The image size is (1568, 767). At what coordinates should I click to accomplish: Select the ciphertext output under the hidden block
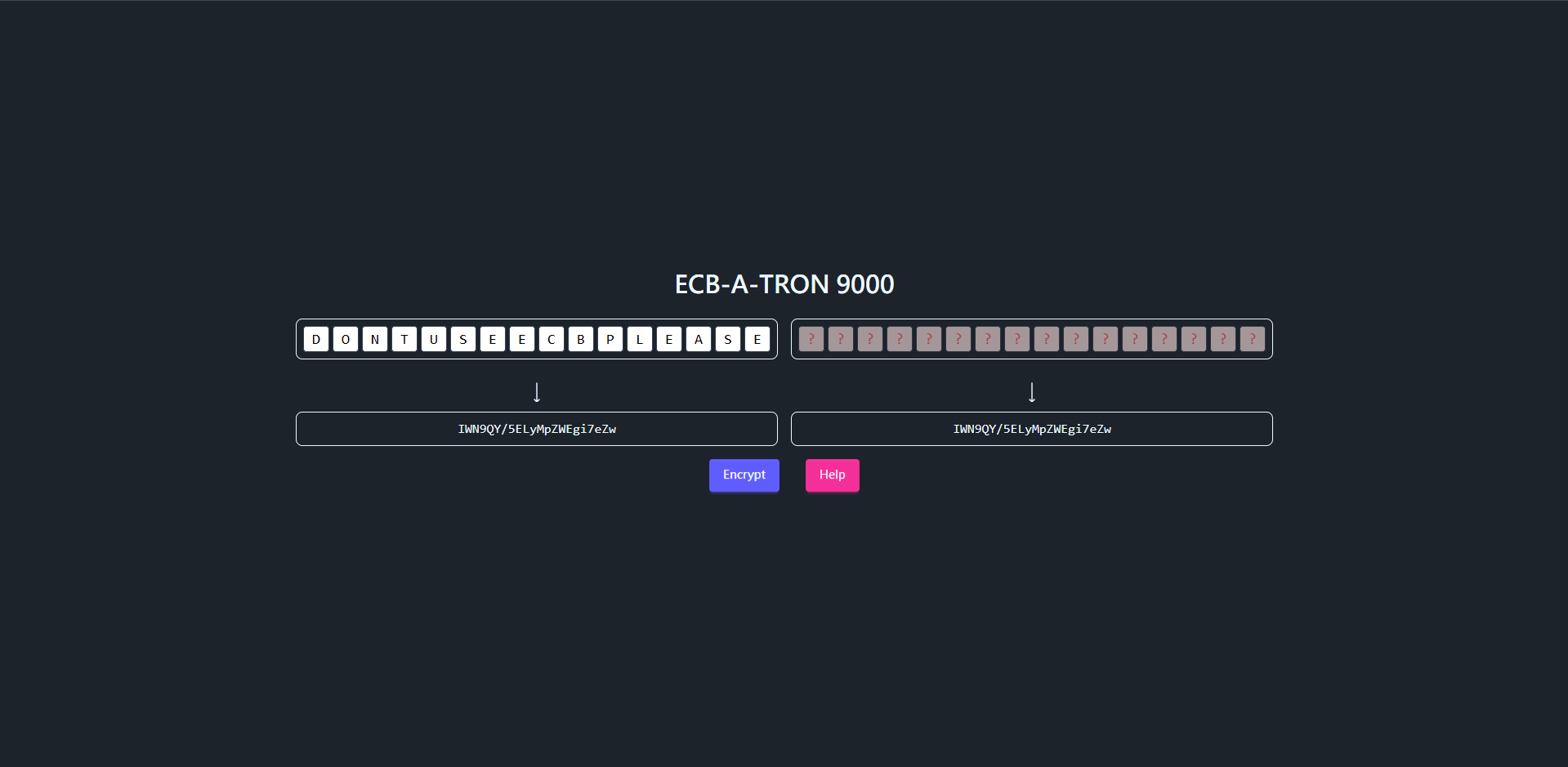pos(1032,429)
